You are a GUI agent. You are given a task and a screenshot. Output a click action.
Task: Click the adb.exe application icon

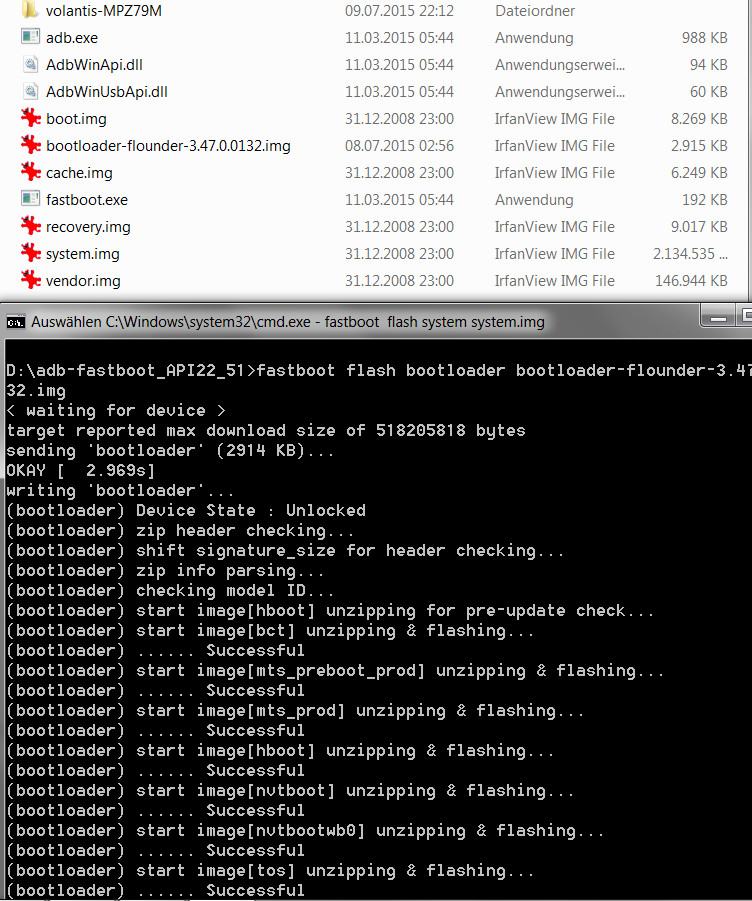click(30, 38)
